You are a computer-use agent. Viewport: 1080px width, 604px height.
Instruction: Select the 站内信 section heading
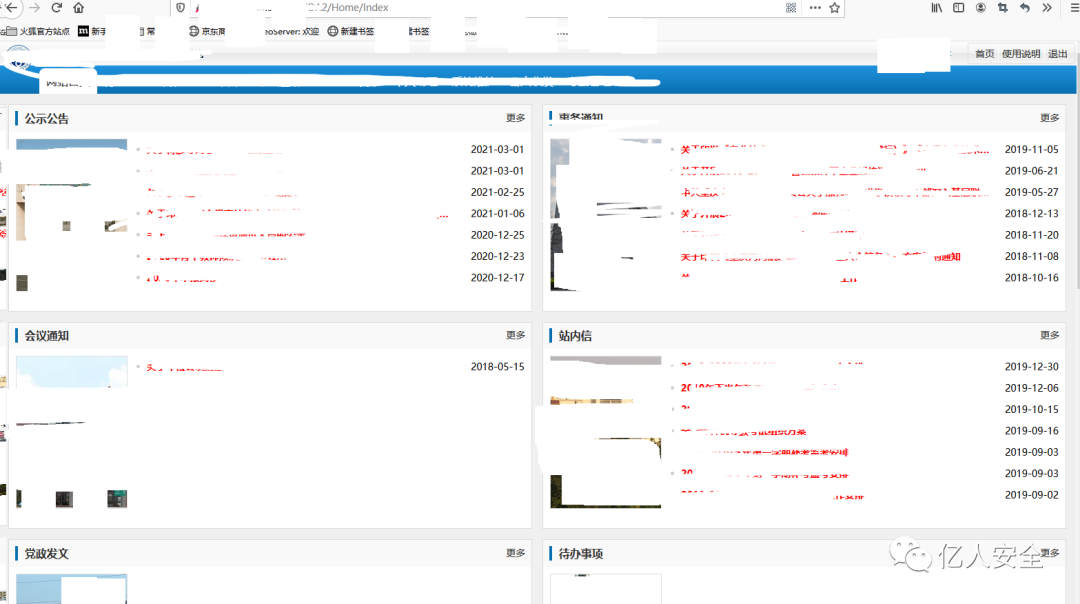pyautogui.click(x=575, y=335)
